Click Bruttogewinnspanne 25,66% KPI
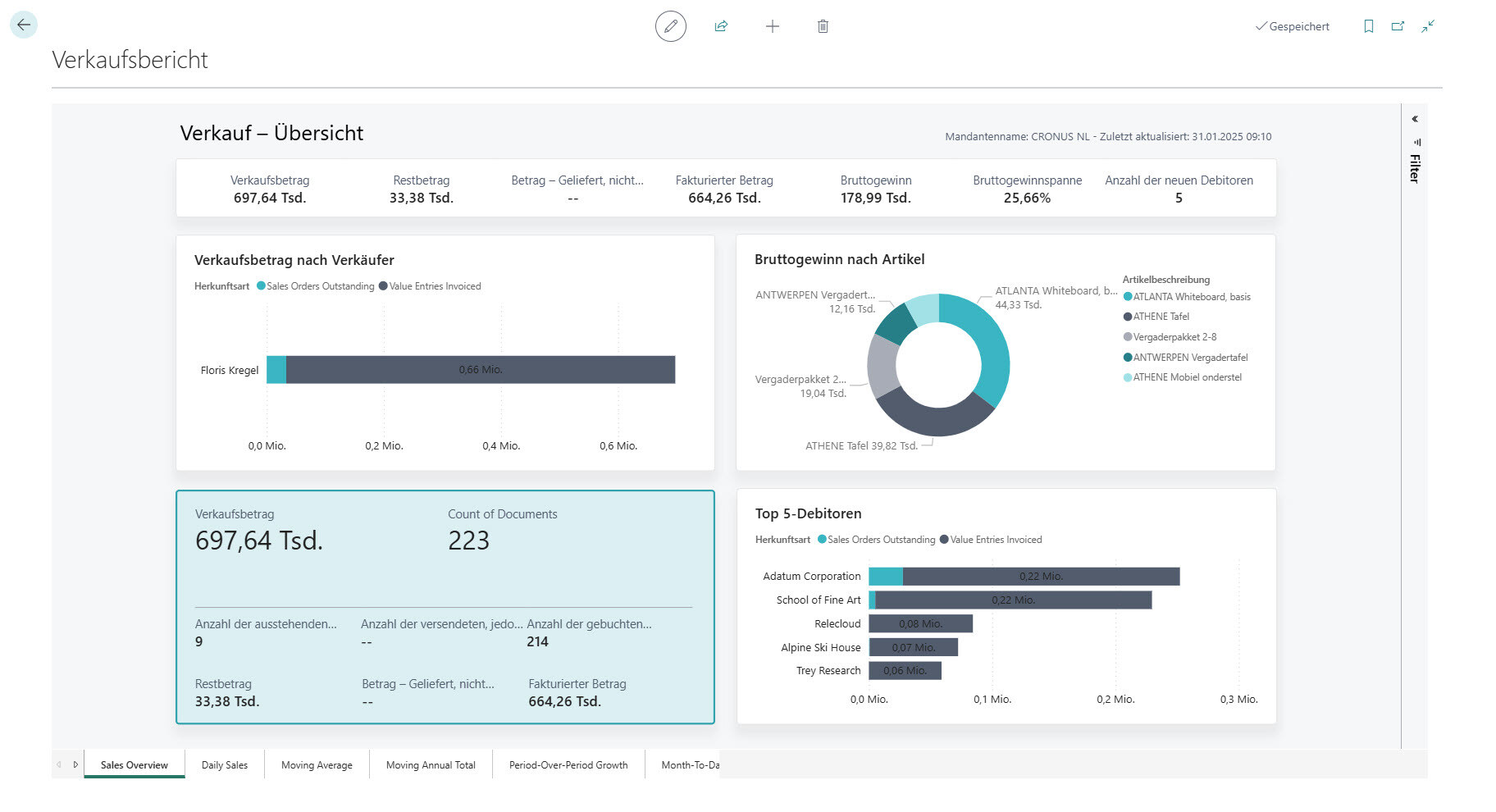The height and width of the screenshot is (812, 1496). tap(1027, 189)
